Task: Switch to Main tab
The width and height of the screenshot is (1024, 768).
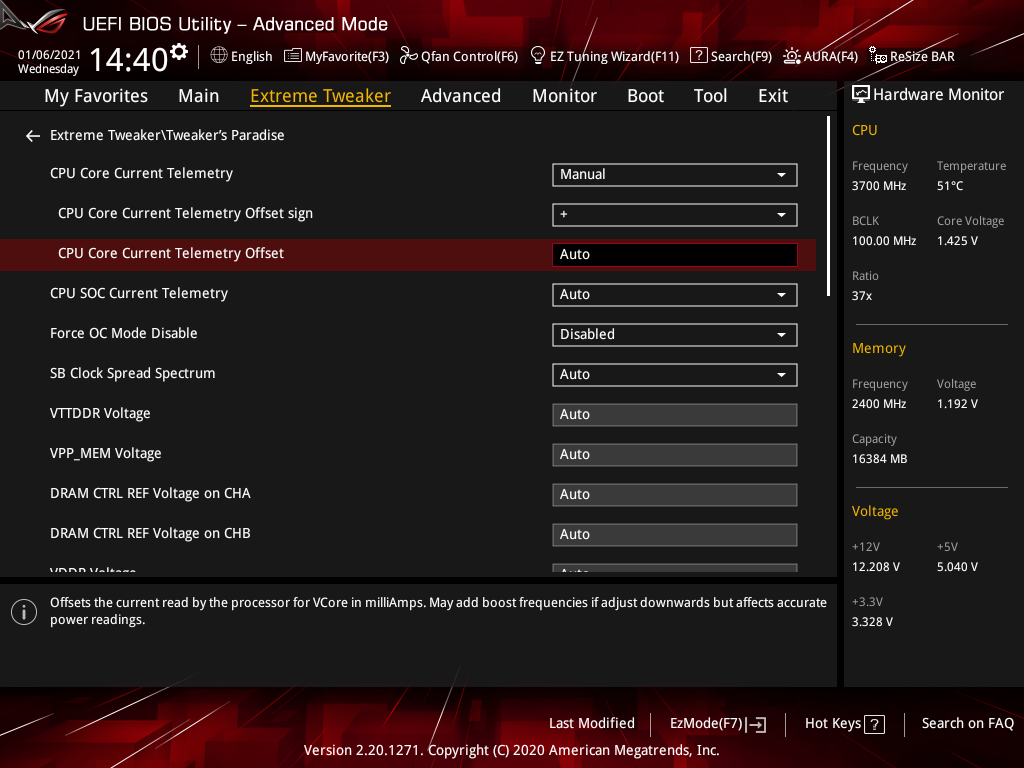Action: click(x=199, y=96)
